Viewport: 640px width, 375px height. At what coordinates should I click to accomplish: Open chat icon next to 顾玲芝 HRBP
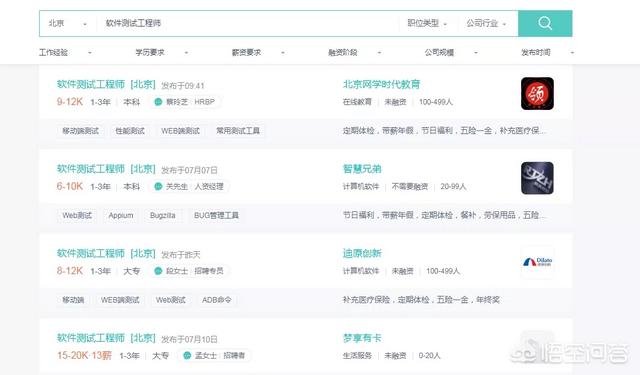point(158,102)
